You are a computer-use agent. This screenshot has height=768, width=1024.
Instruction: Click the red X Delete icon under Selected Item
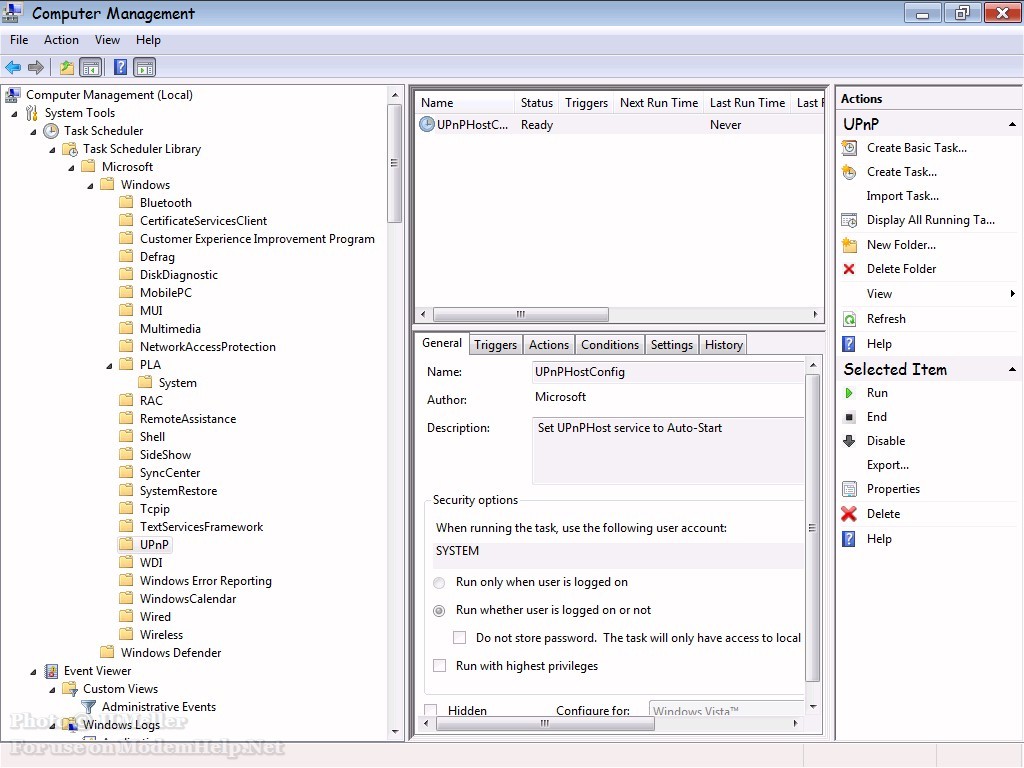(x=849, y=514)
